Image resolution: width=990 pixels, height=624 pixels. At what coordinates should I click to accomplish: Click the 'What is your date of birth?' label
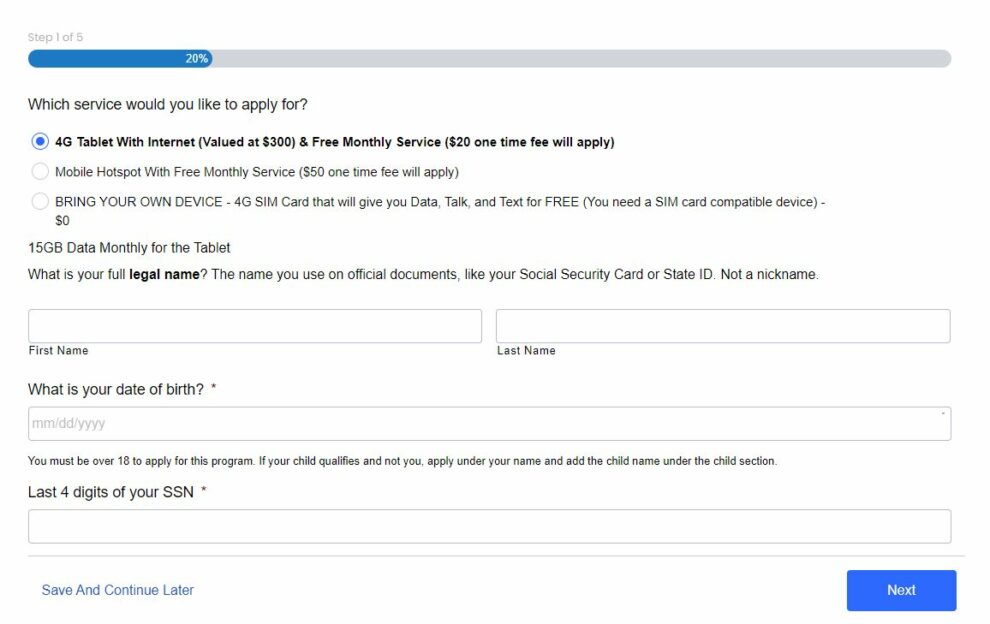click(x=116, y=389)
